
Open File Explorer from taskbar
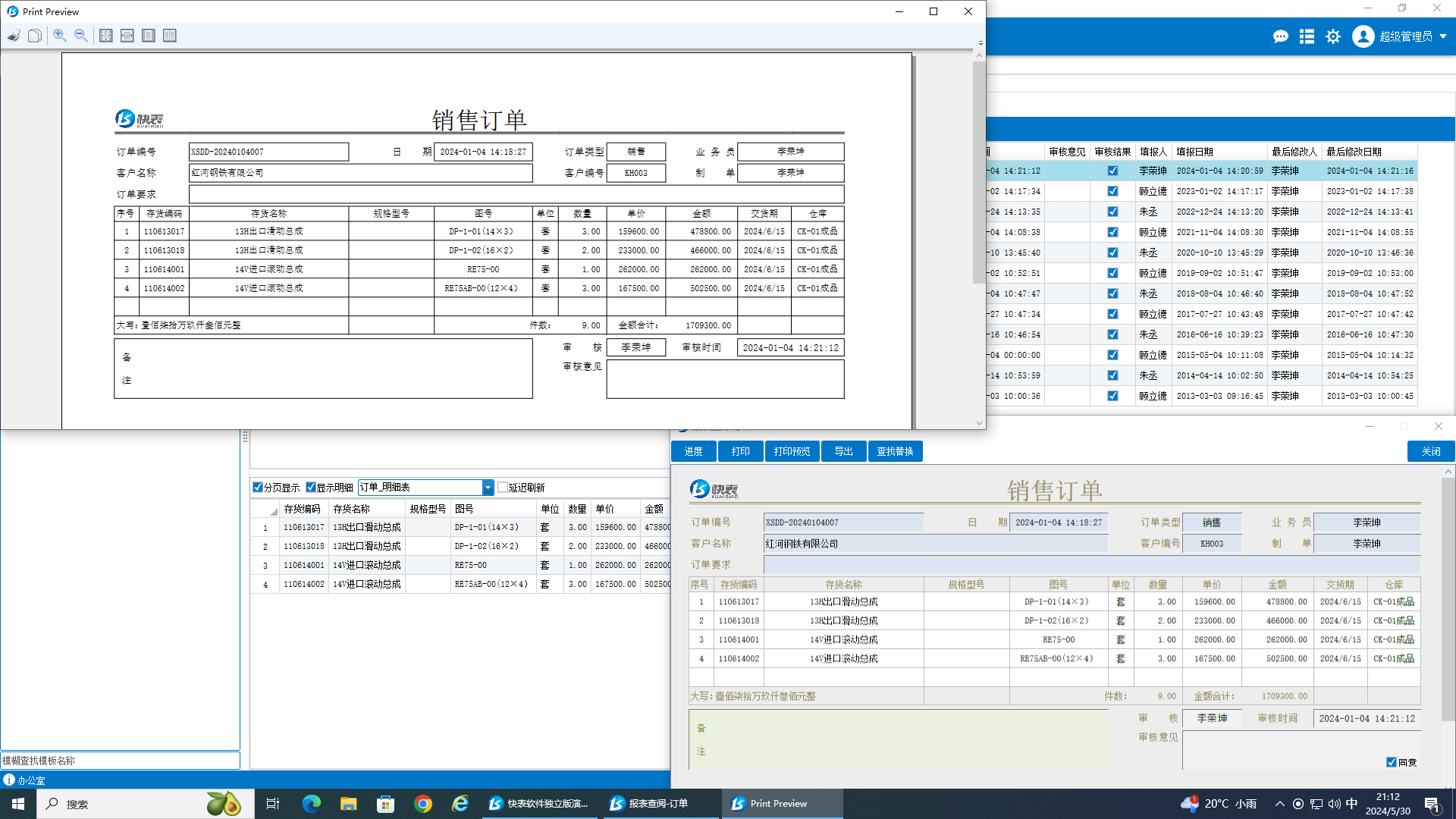click(348, 804)
